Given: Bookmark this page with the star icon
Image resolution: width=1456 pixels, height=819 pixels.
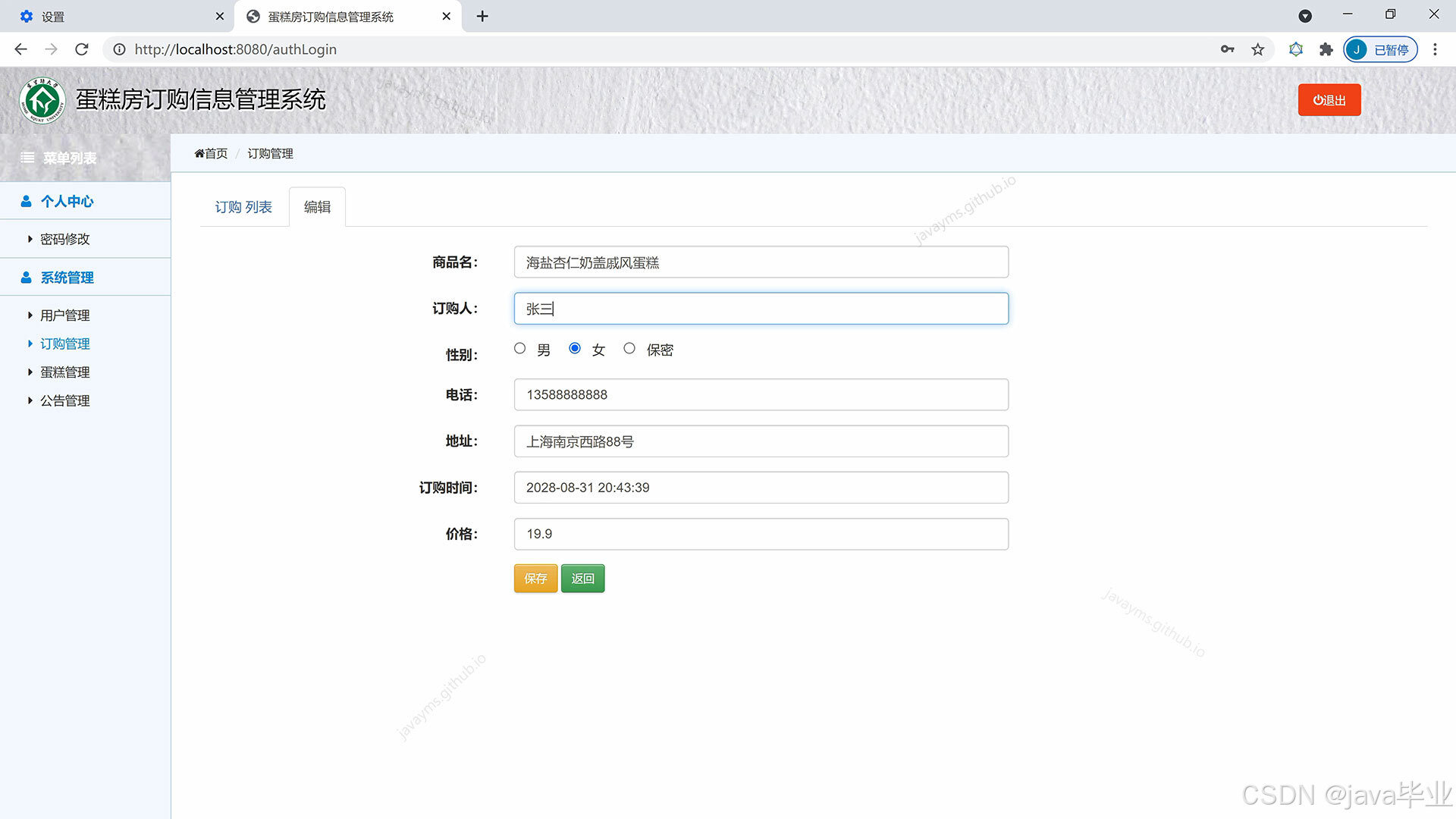Looking at the screenshot, I should (1258, 49).
